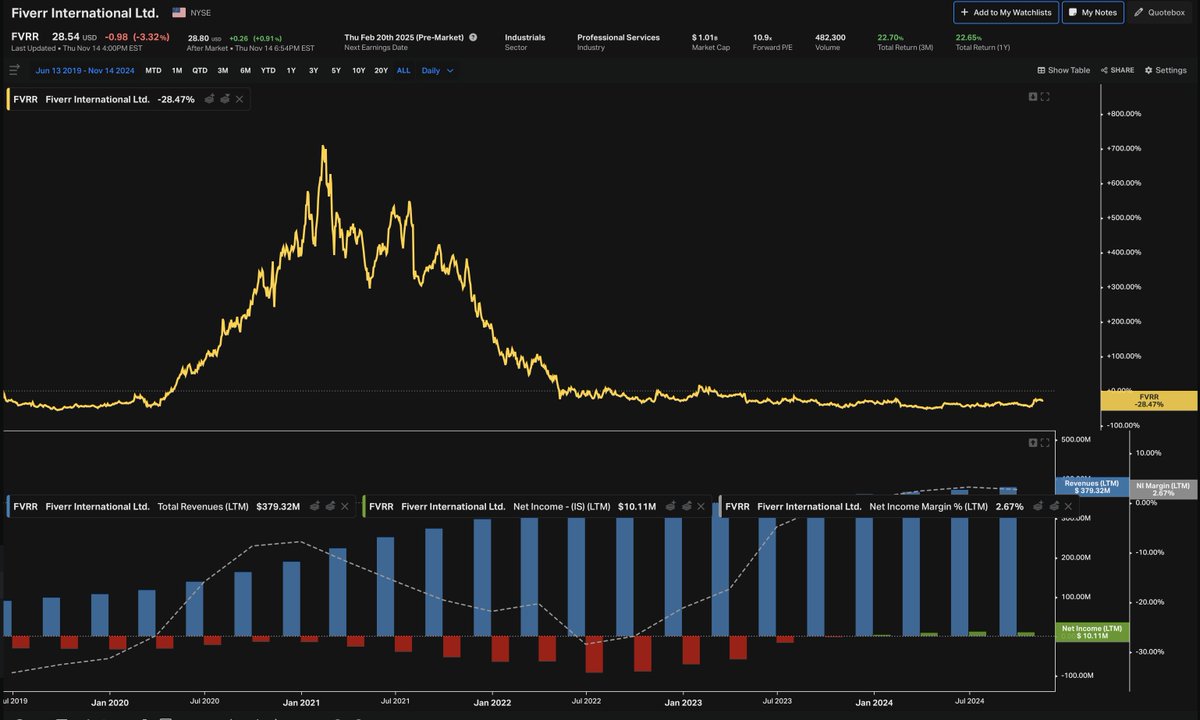This screenshot has height=720, width=1200.
Task: Click the Professional Services industry value
Action: (x=618, y=37)
